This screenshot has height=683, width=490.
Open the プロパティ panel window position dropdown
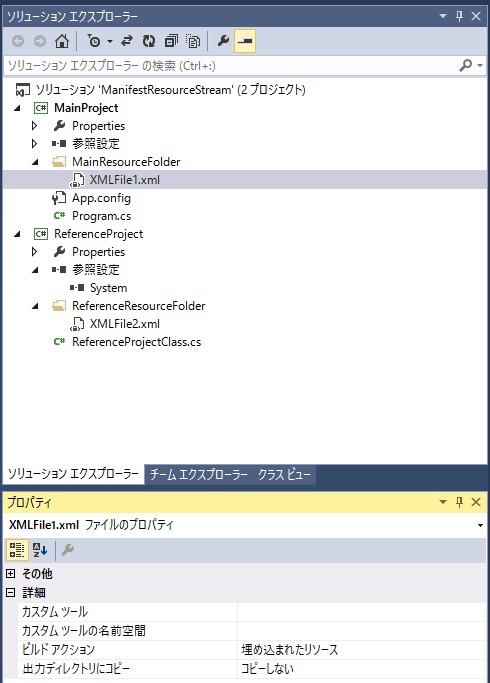[443, 502]
